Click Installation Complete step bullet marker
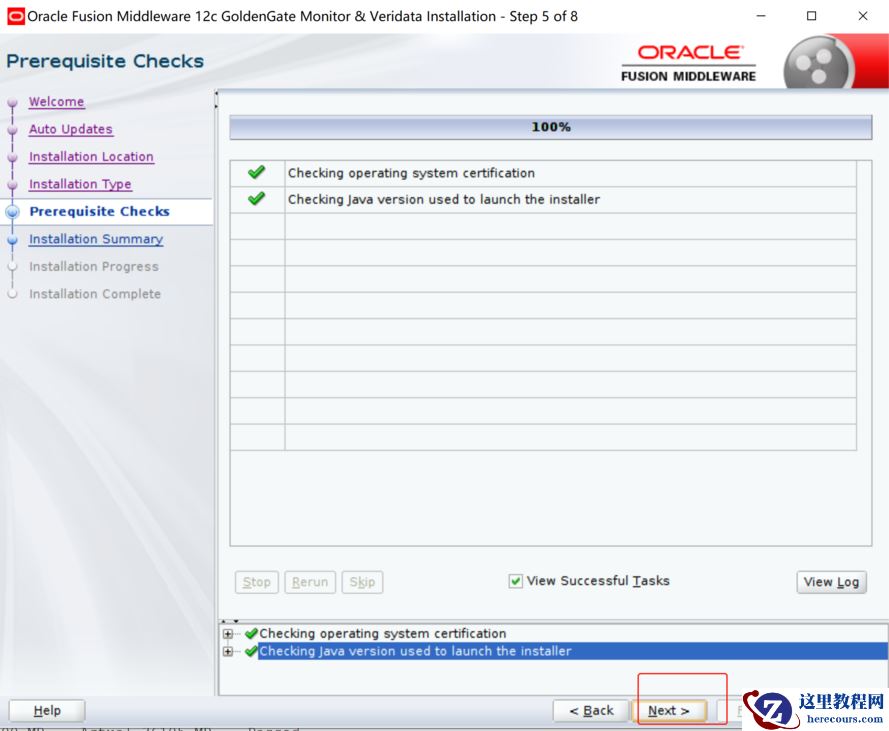 tap(12, 294)
